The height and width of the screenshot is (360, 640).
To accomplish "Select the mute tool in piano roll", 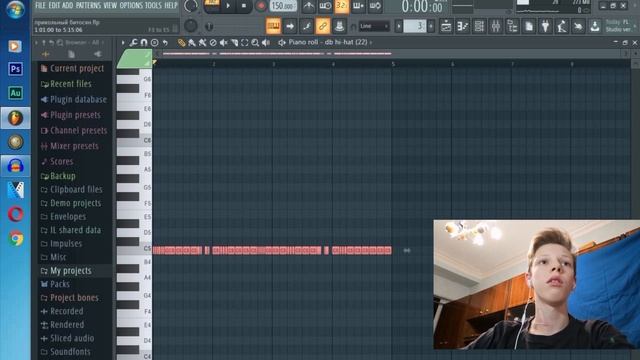I will (223, 42).
